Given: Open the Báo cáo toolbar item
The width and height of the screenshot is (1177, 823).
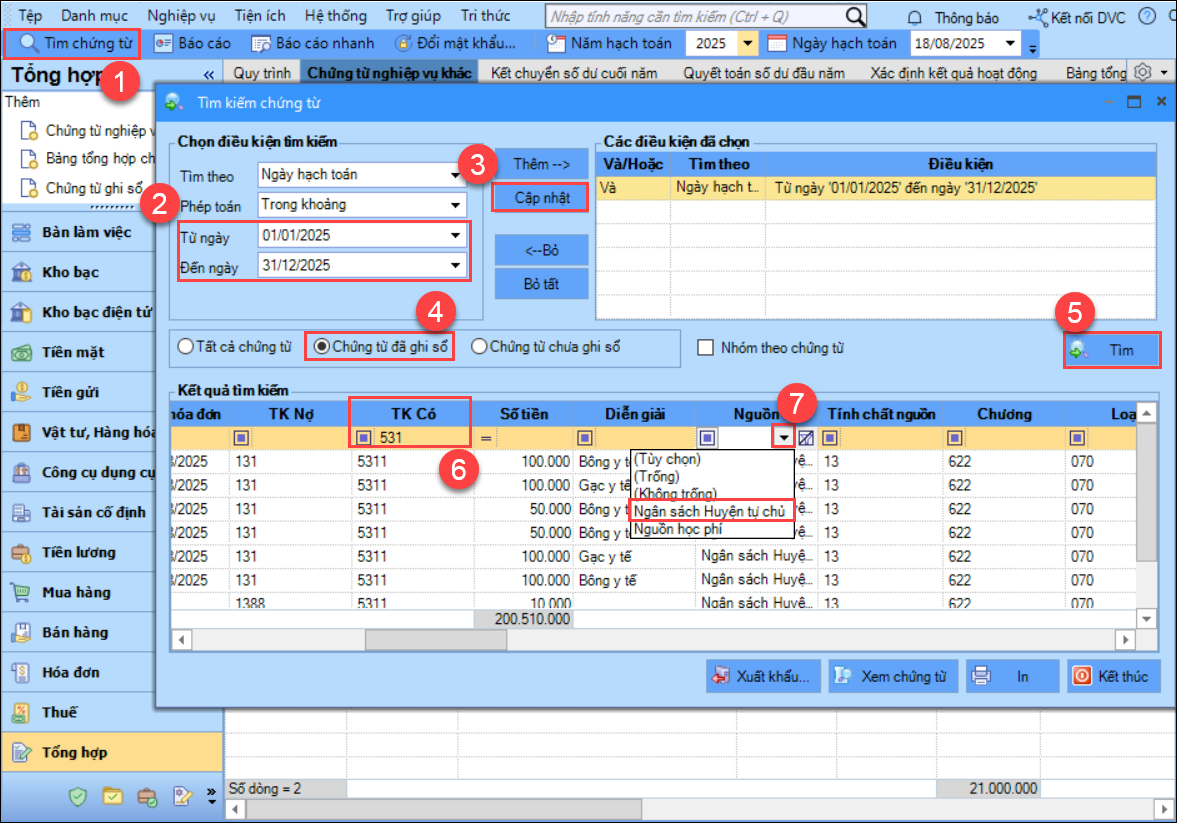Looking at the screenshot, I should 192,44.
